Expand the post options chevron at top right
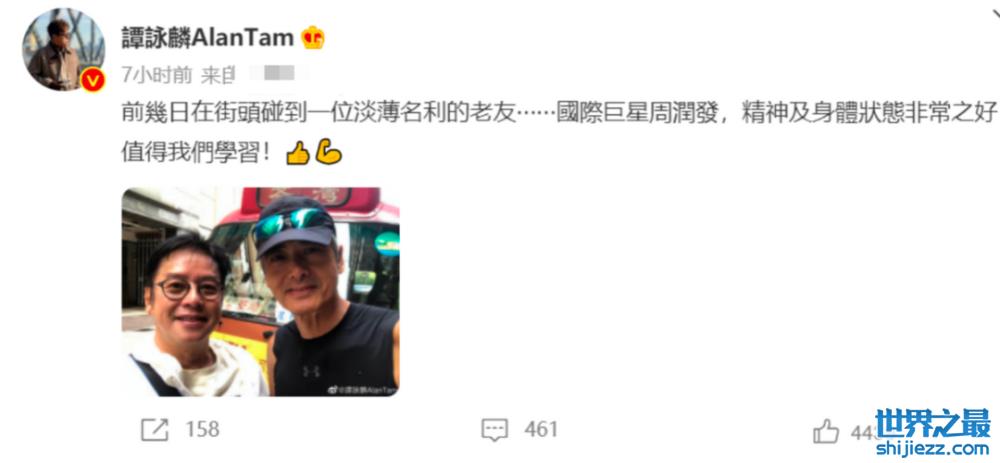The image size is (1000, 463). click(994, 12)
